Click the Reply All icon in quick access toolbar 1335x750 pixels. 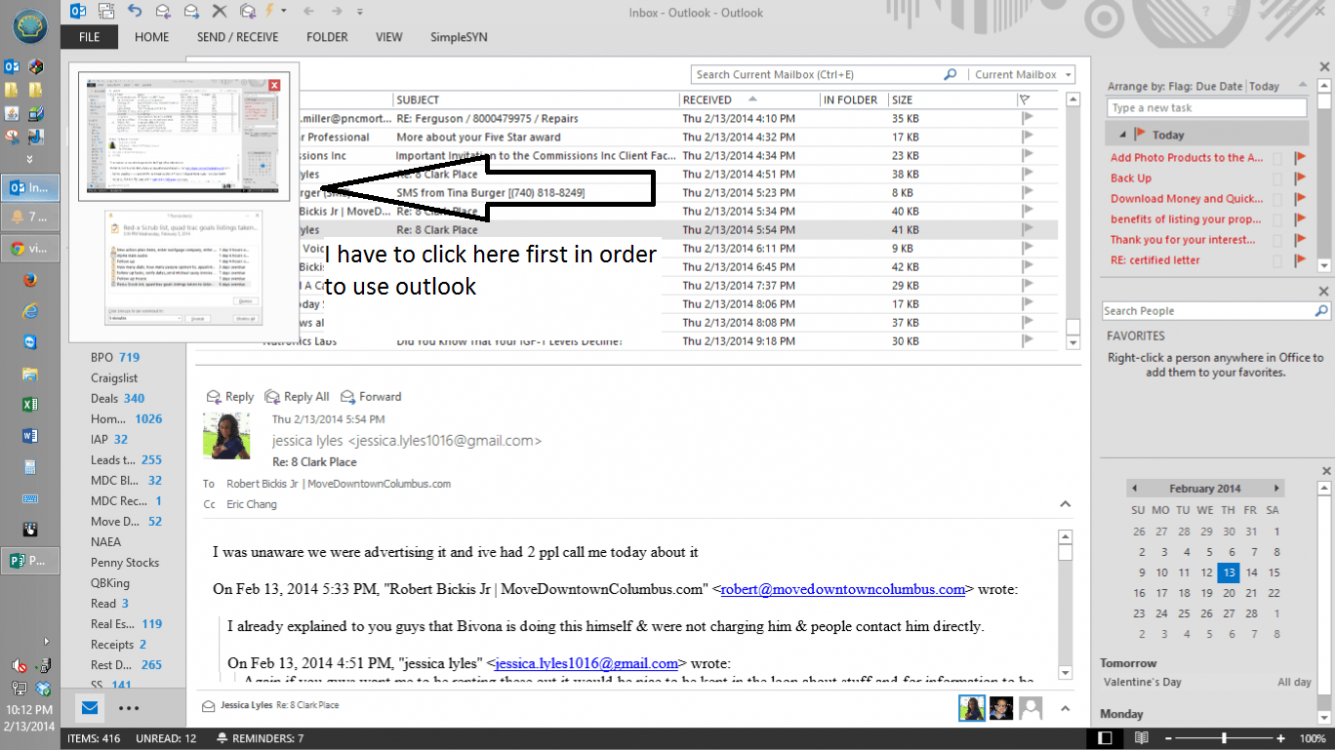pyautogui.click(x=246, y=11)
